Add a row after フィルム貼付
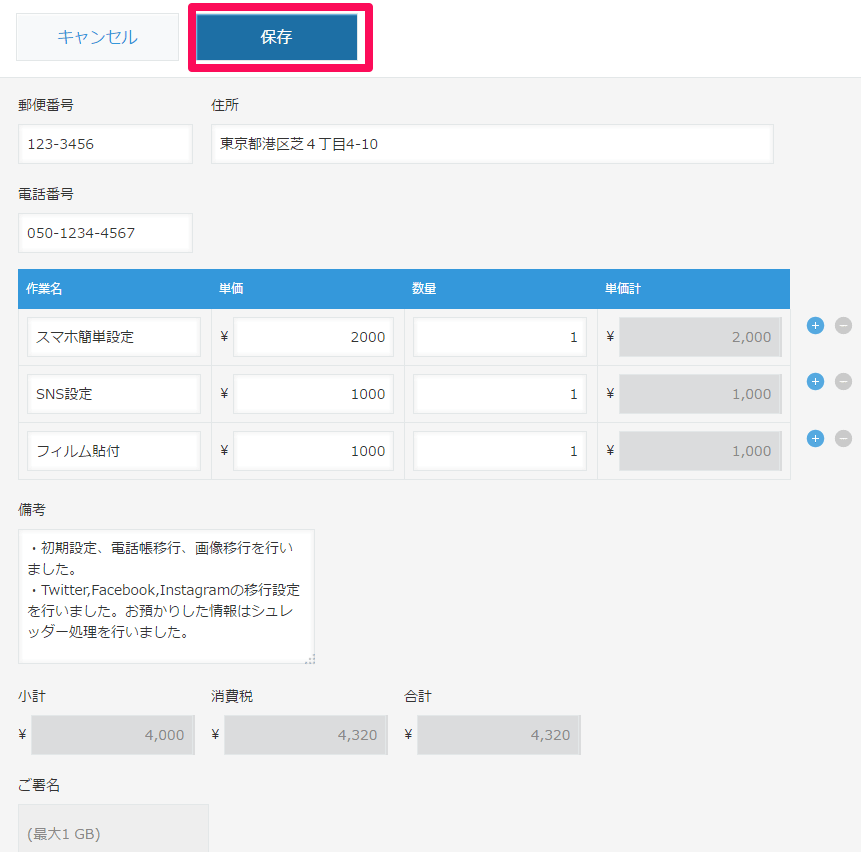The width and height of the screenshot is (861, 852). tap(815, 438)
